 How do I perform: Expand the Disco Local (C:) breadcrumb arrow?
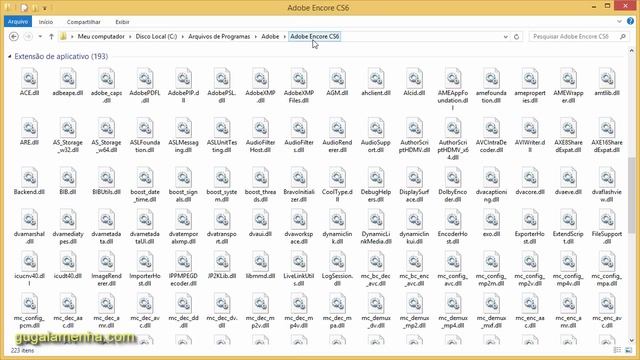coord(183,37)
